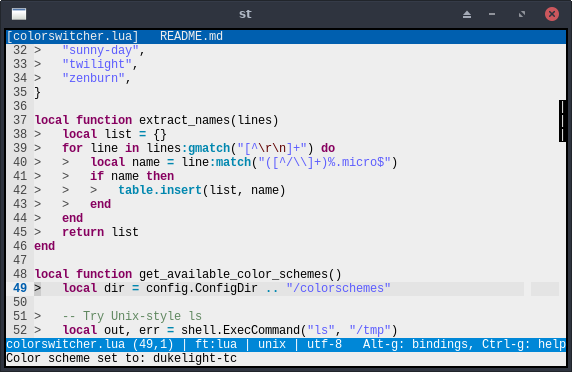Click the 'end' keyword on line 44
This screenshot has width=572, height=372.
73,218
